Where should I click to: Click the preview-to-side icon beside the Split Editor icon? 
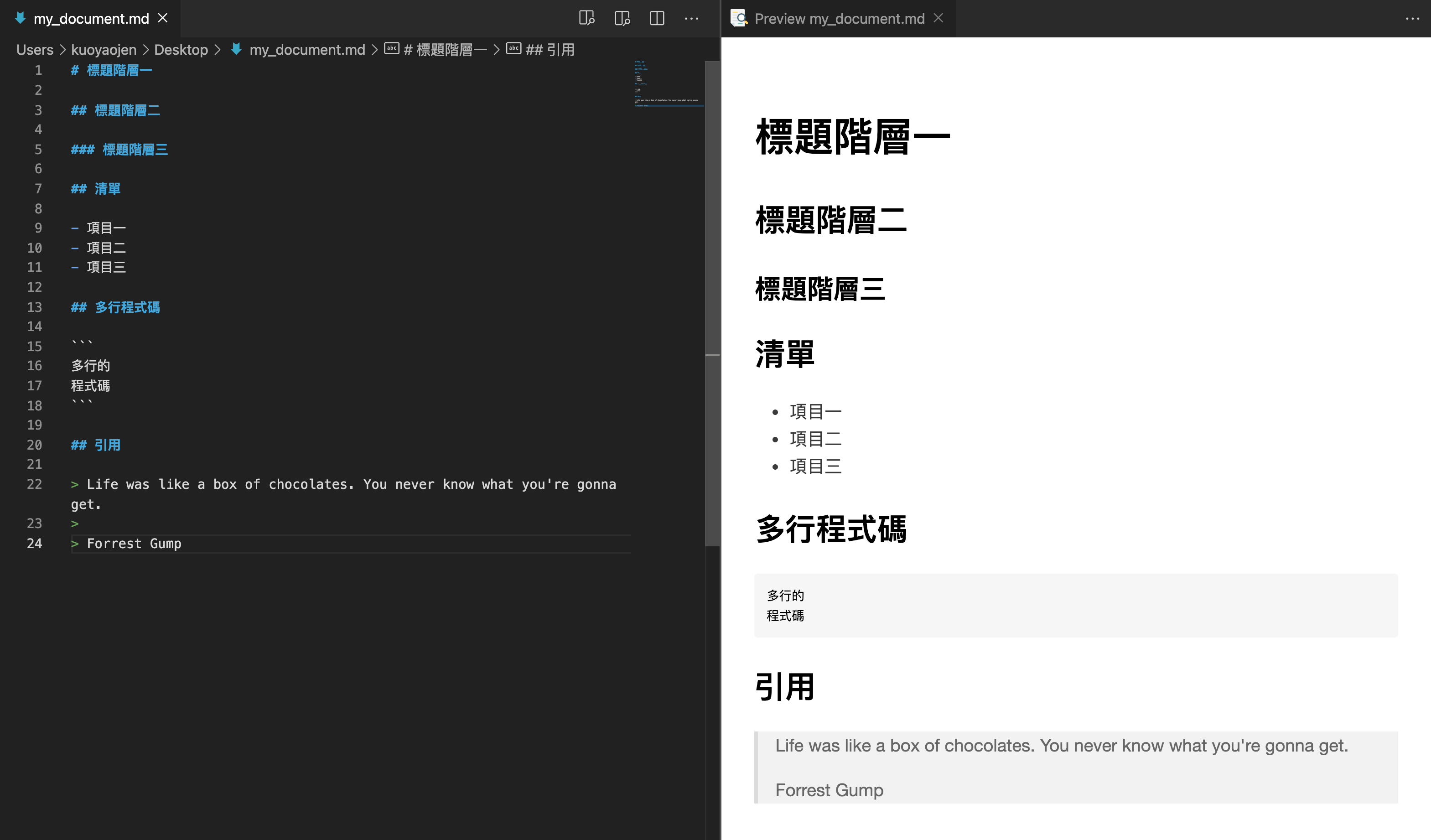click(622, 18)
